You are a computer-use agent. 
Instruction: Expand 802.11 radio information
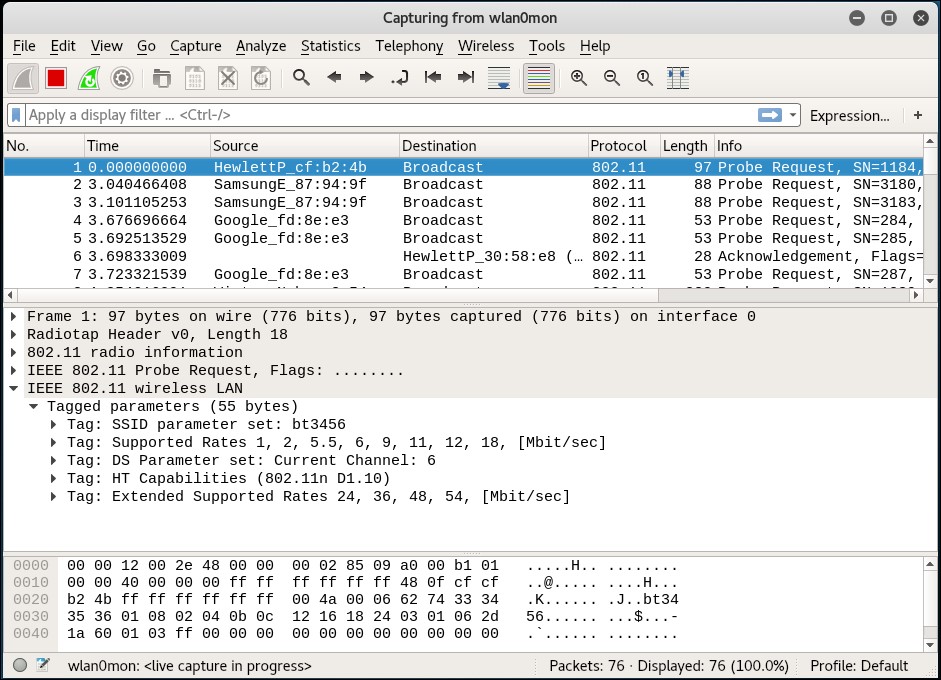pyautogui.click(x=14, y=352)
